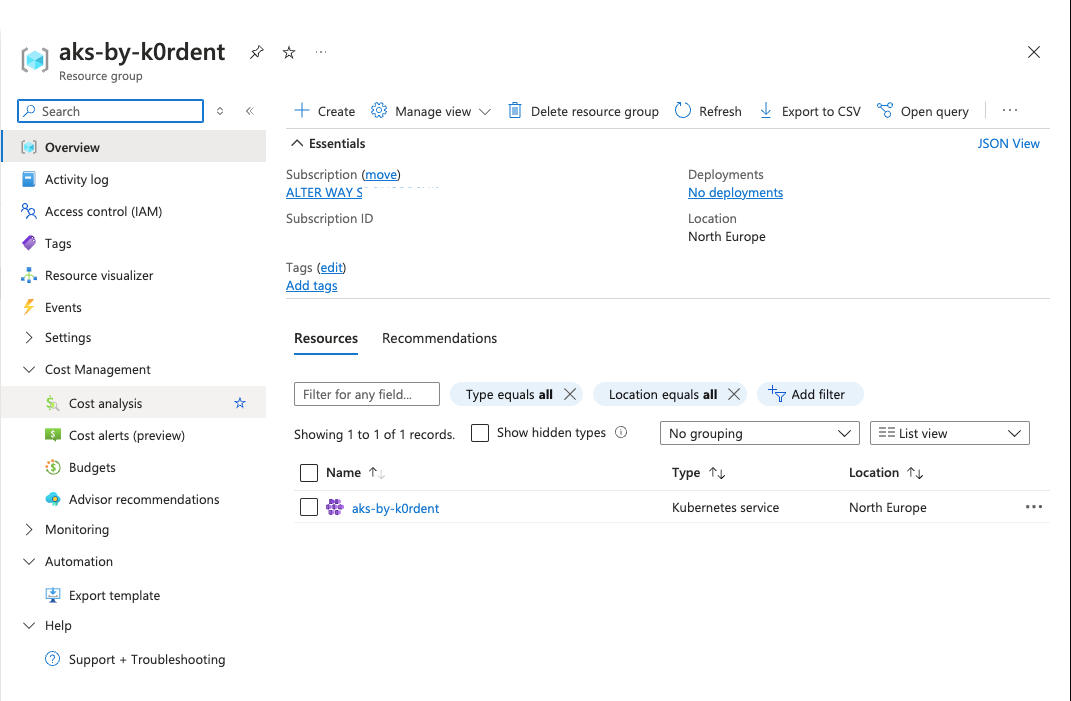Viewport: 1071px width, 701px height.
Task: Mark resource group as favorite star
Action: [289, 52]
